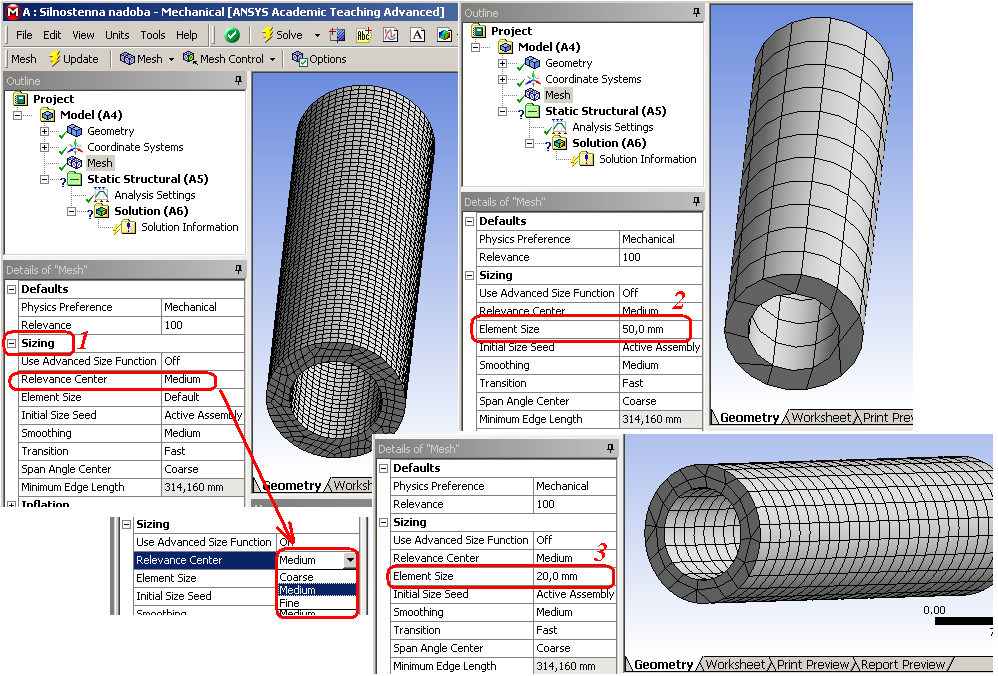Open the View menu
Screen dimensions: 998x676
83,35
